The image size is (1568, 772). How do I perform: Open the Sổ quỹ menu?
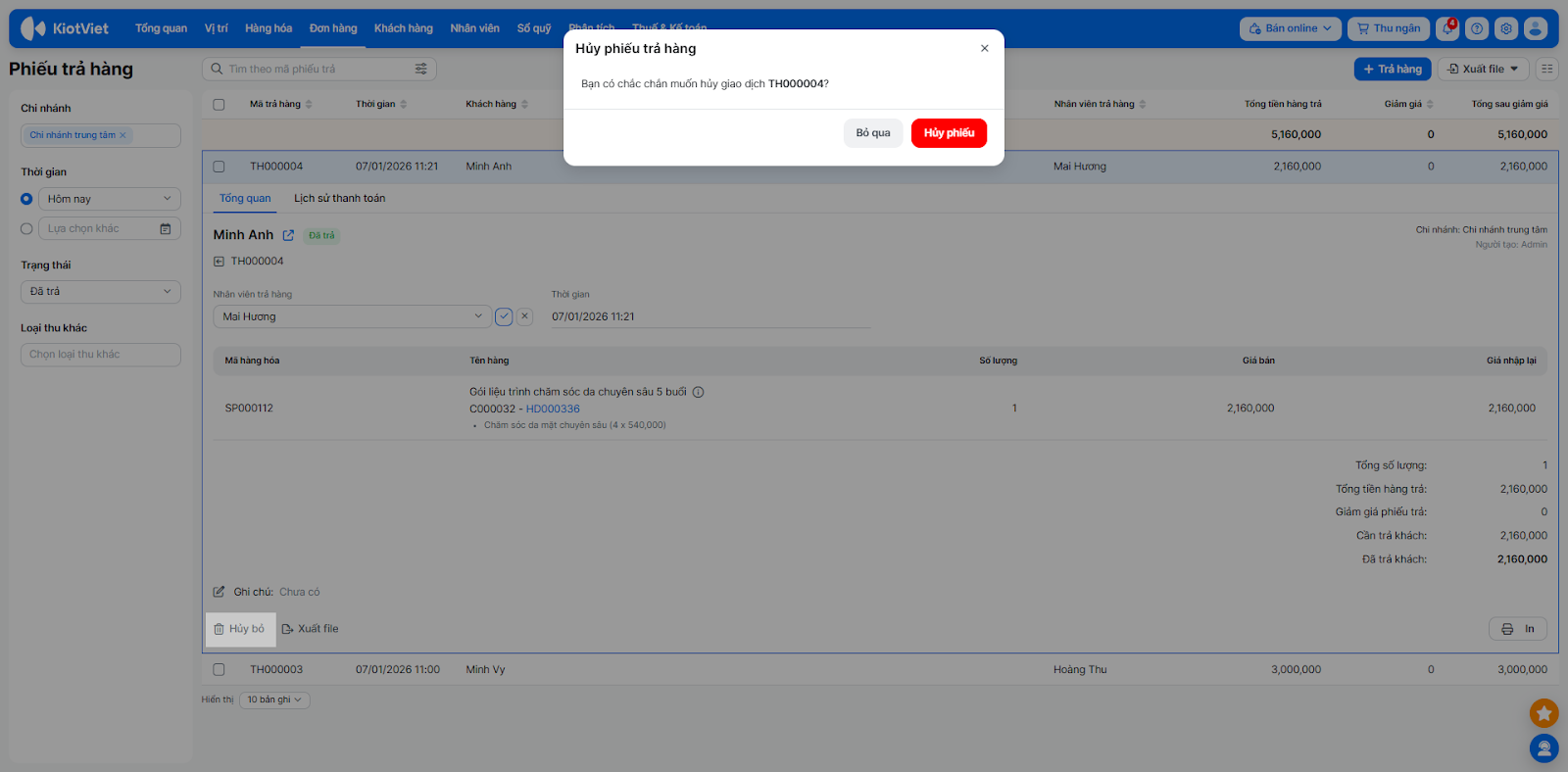pos(534,28)
